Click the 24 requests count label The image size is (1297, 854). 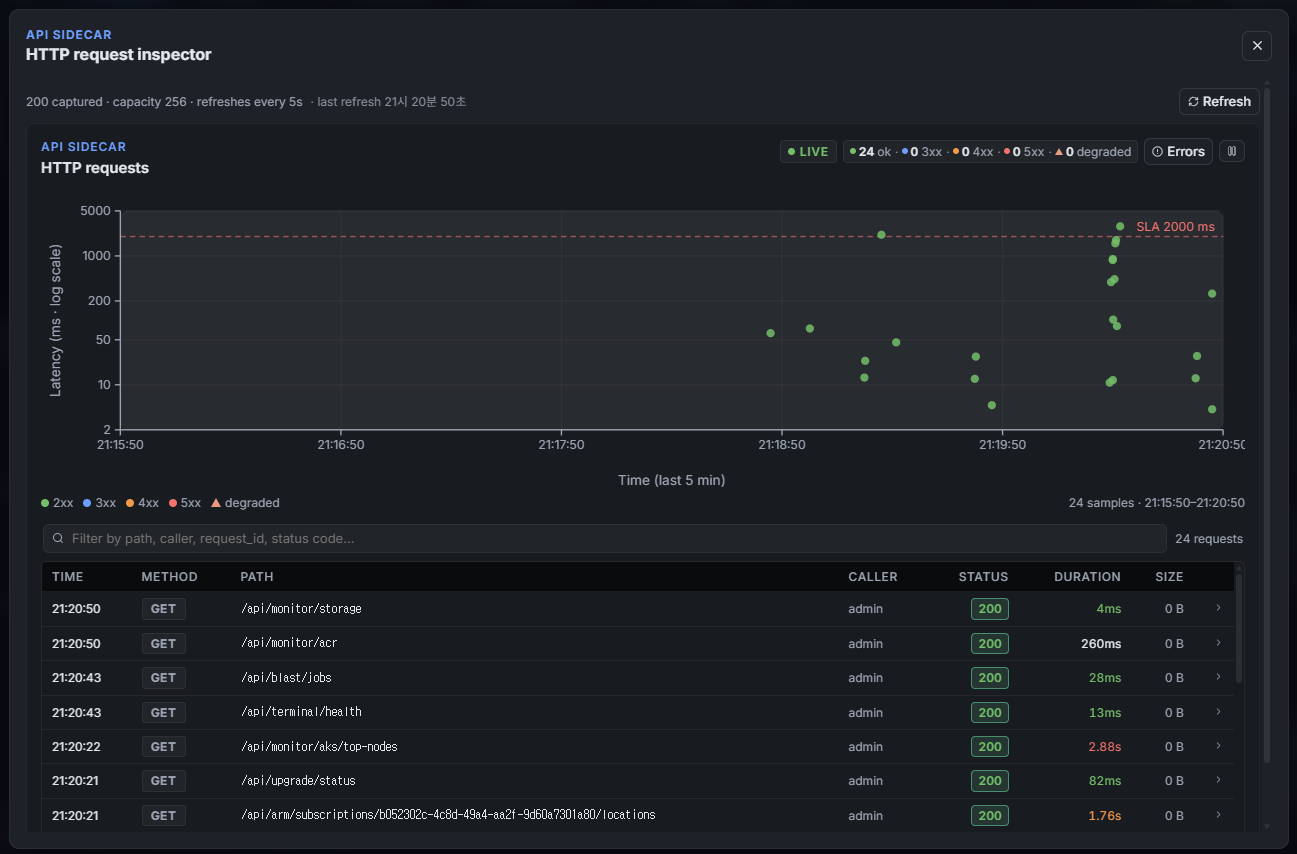click(1209, 539)
